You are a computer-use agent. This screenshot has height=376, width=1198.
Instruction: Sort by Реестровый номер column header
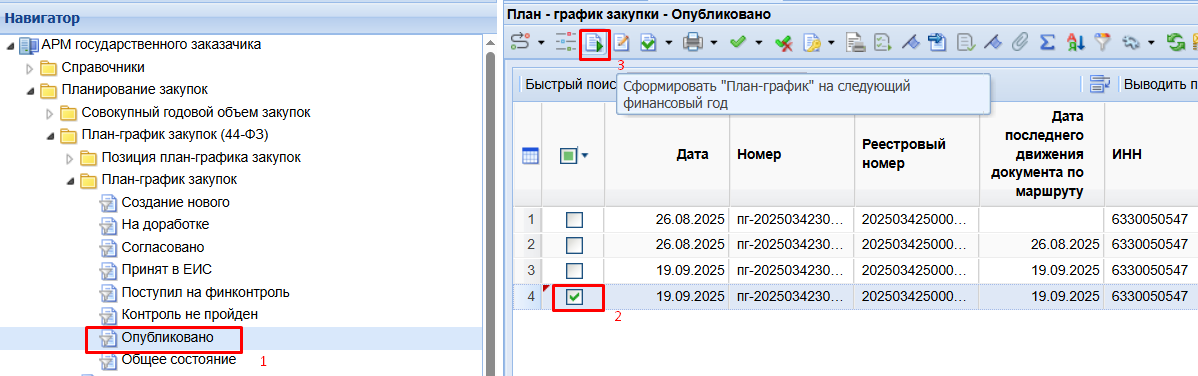[x=916, y=155]
